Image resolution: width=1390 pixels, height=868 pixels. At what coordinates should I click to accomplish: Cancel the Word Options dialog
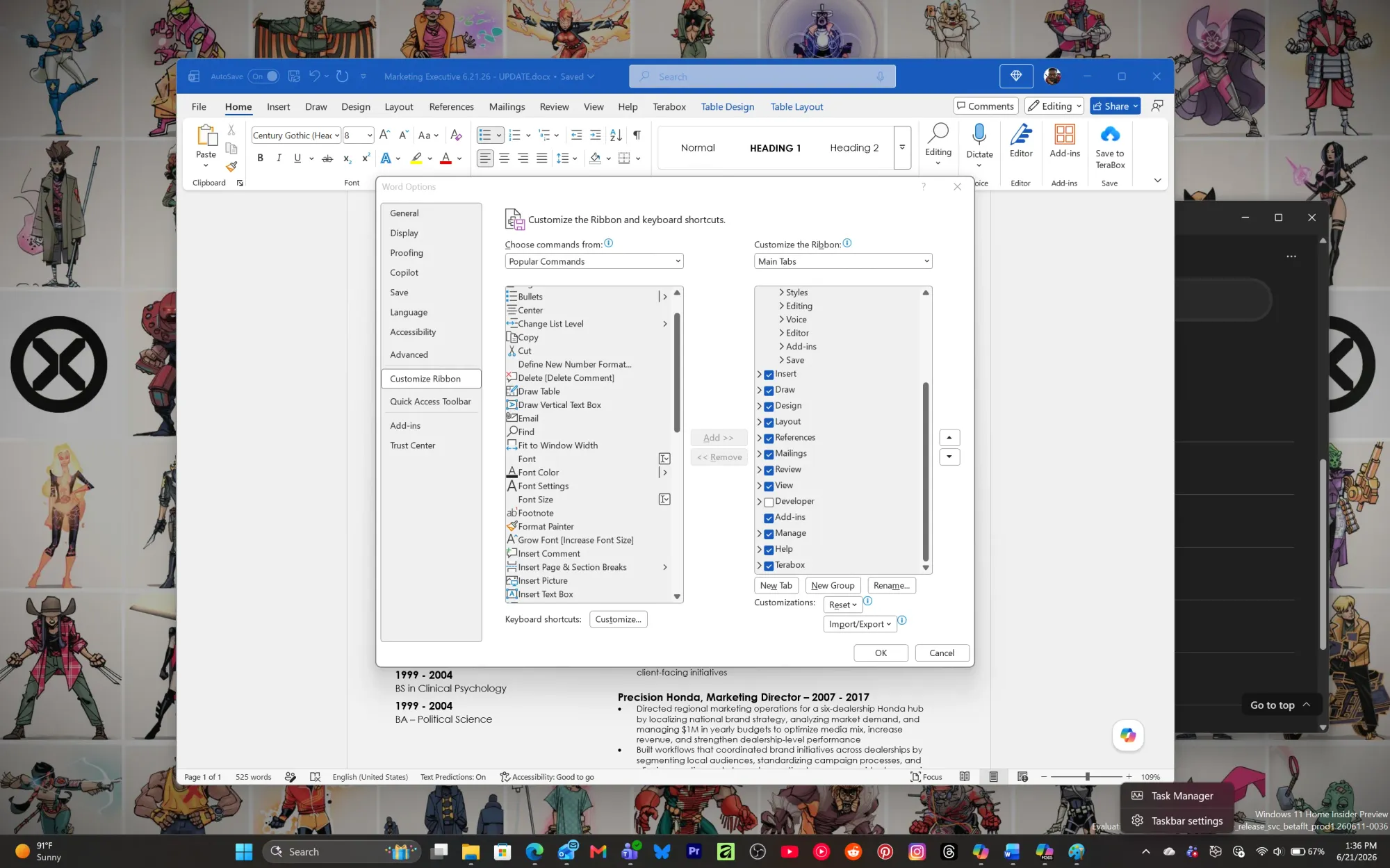942,653
